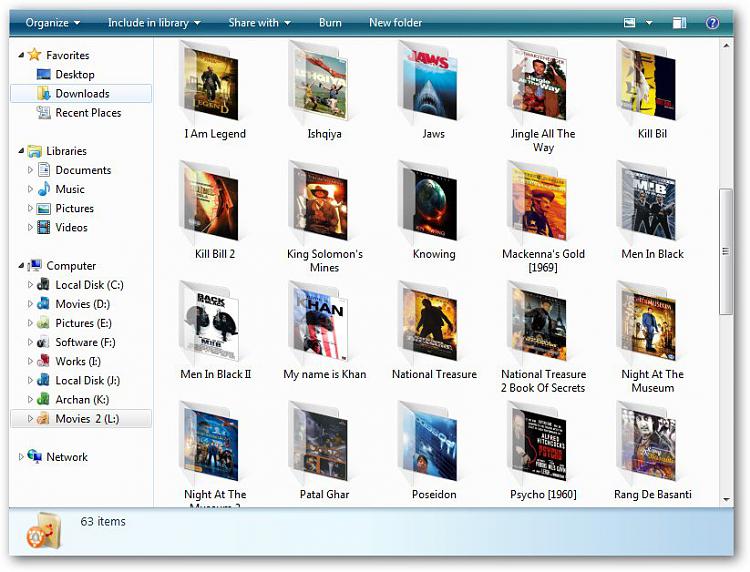
Task: Select the Movies 2 (L:) drive
Action: tap(82, 419)
